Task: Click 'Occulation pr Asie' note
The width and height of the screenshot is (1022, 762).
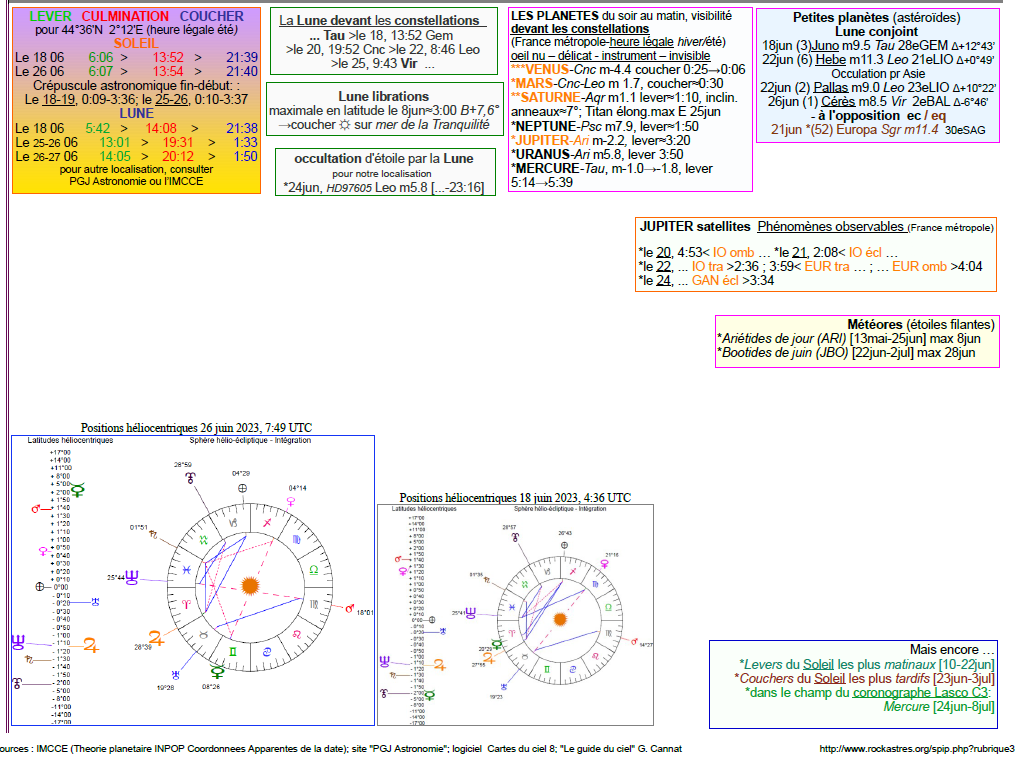Action: (878, 74)
